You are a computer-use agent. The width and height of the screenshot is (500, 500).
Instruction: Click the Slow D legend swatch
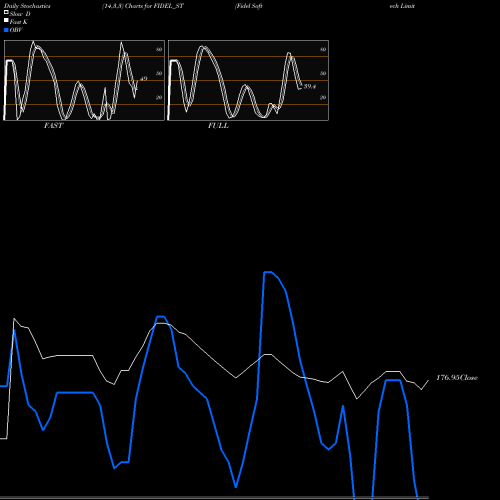pyautogui.click(x=6, y=12)
